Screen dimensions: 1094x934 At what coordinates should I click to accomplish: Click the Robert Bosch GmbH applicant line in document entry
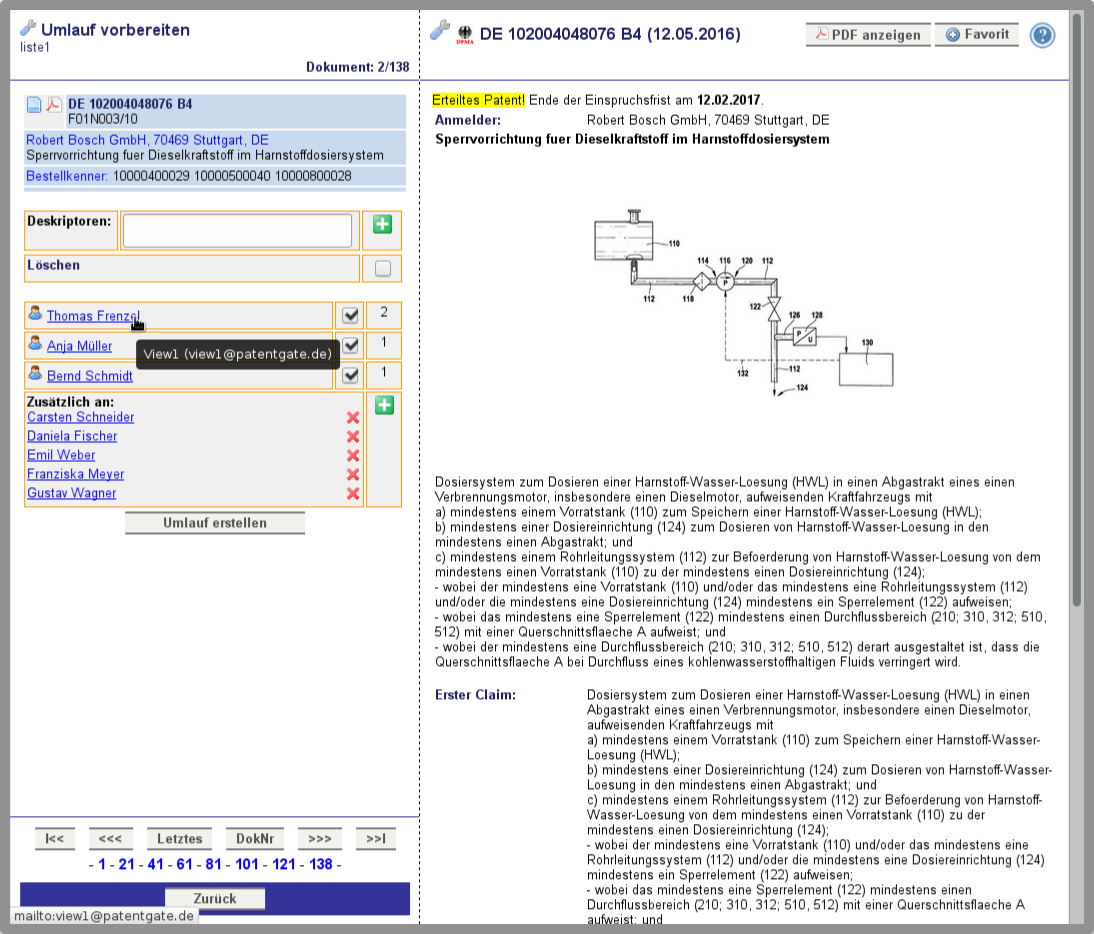pos(147,140)
